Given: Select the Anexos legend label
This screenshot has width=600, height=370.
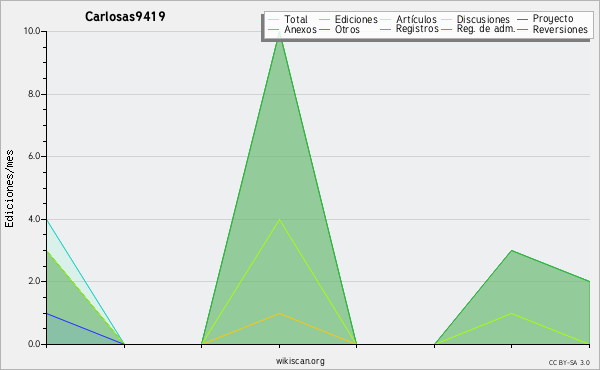Looking at the screenshot, I should [x=300, y=29].
